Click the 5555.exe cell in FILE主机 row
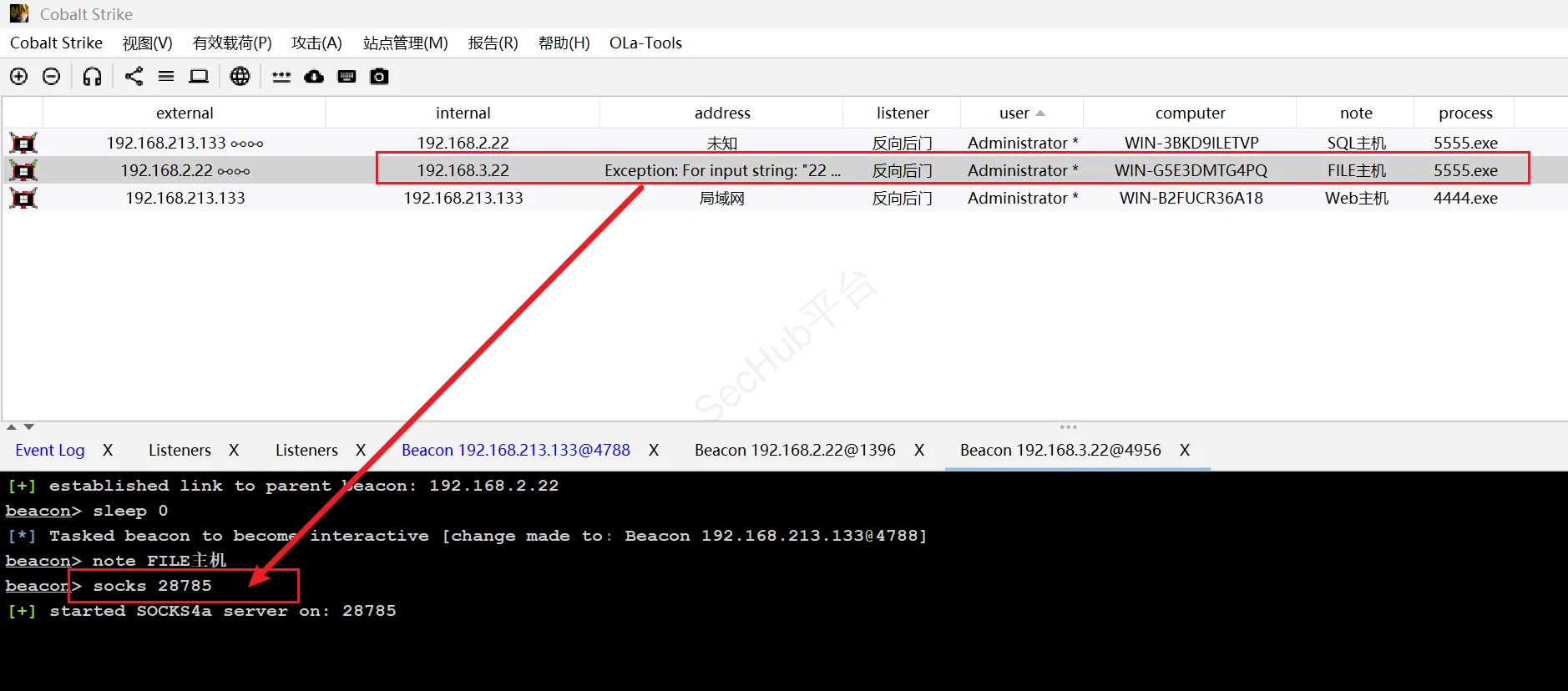The image size is (1568, 691). click(1465, 170)
